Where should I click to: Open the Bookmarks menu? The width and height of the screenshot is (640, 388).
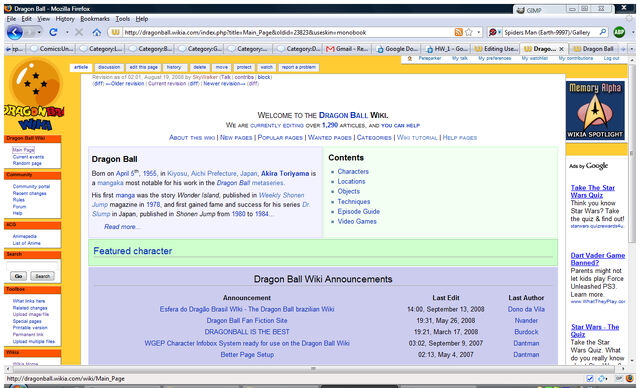tap(95, 19)
